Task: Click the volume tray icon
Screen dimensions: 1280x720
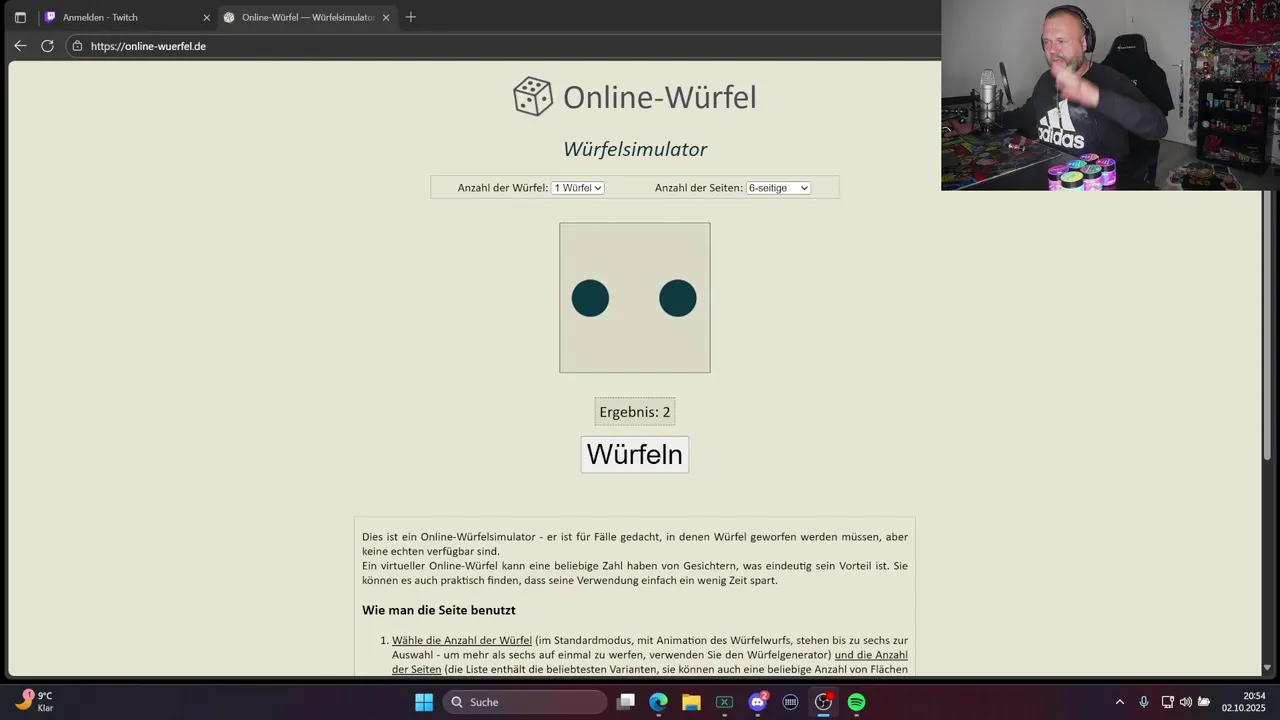Action: pyautogui.click(x=1185, y=702)
